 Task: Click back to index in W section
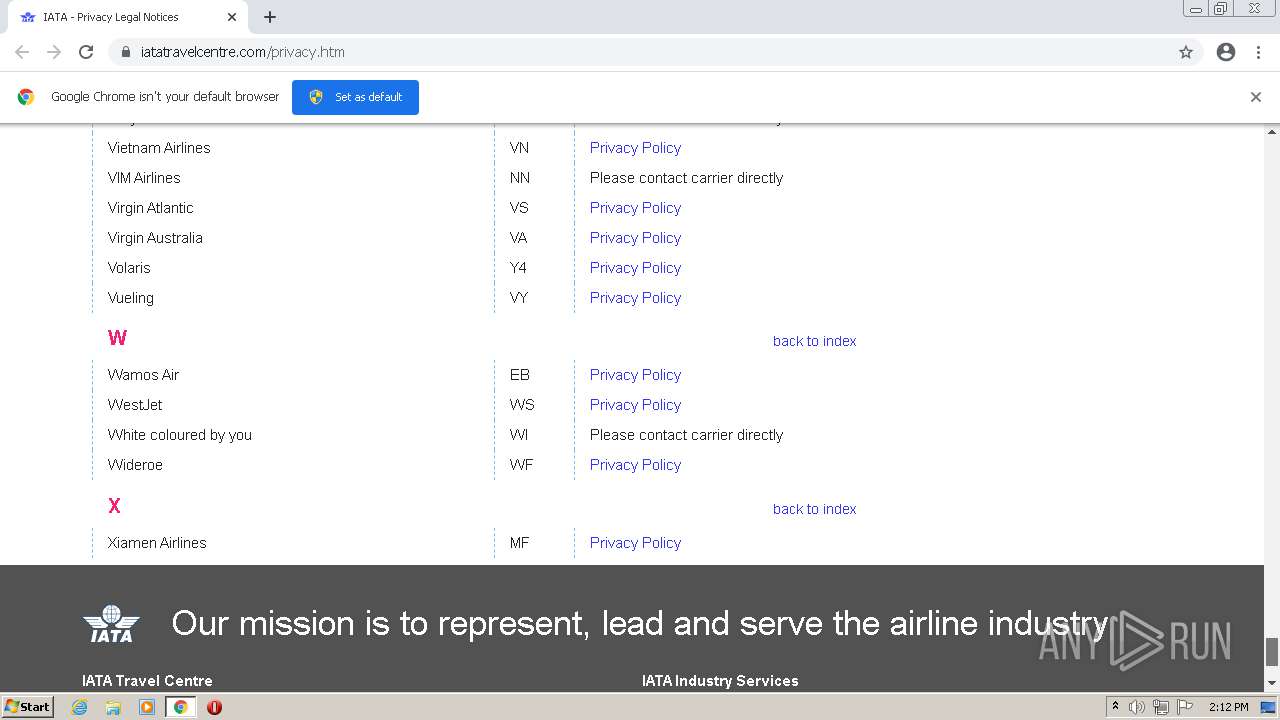coord(814,341)
